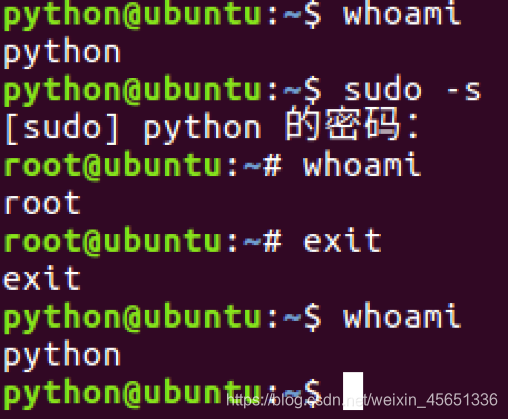Click the terminal cursor block at last prompt
The width and height of the screenshot is (508, 419).
pos(353,391)
